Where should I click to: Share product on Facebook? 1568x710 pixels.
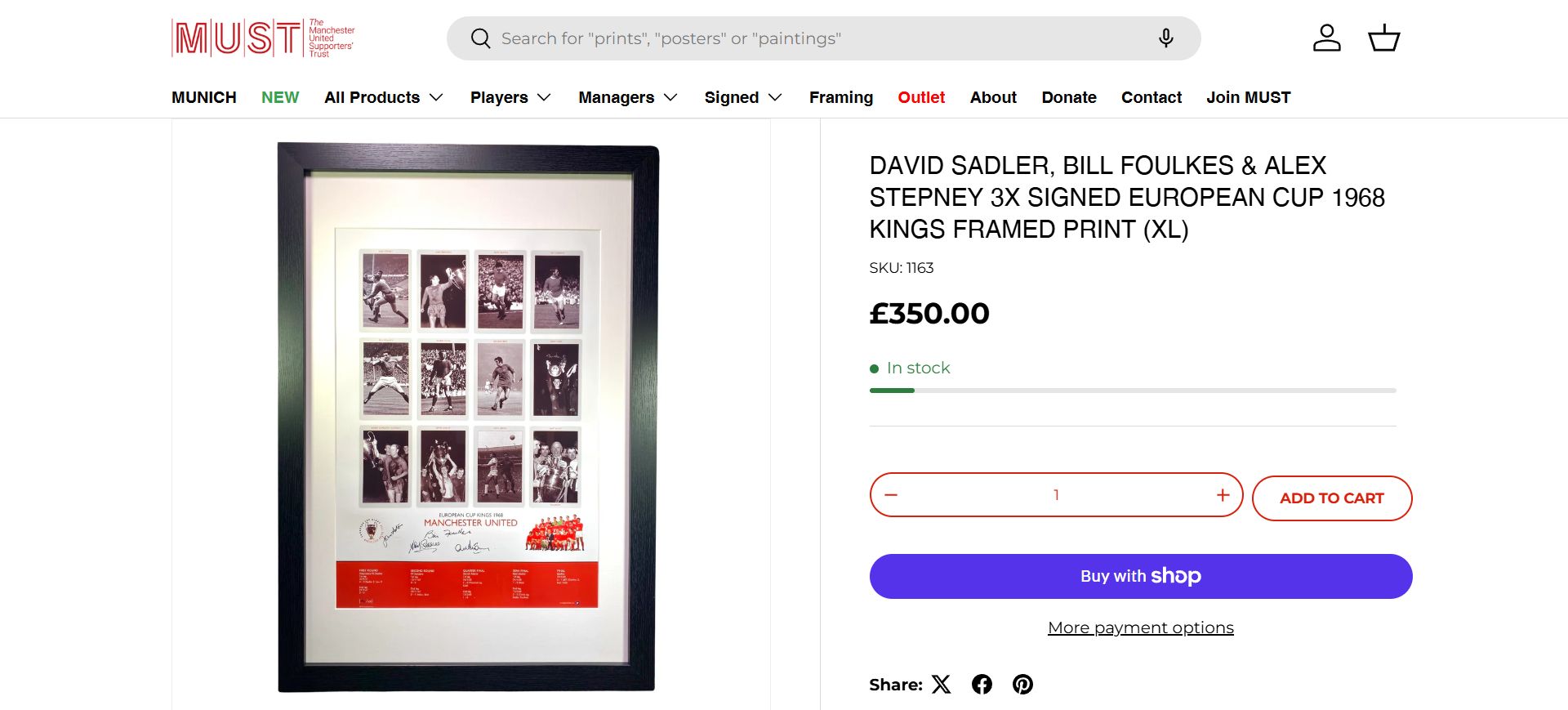tap(982, 685)
